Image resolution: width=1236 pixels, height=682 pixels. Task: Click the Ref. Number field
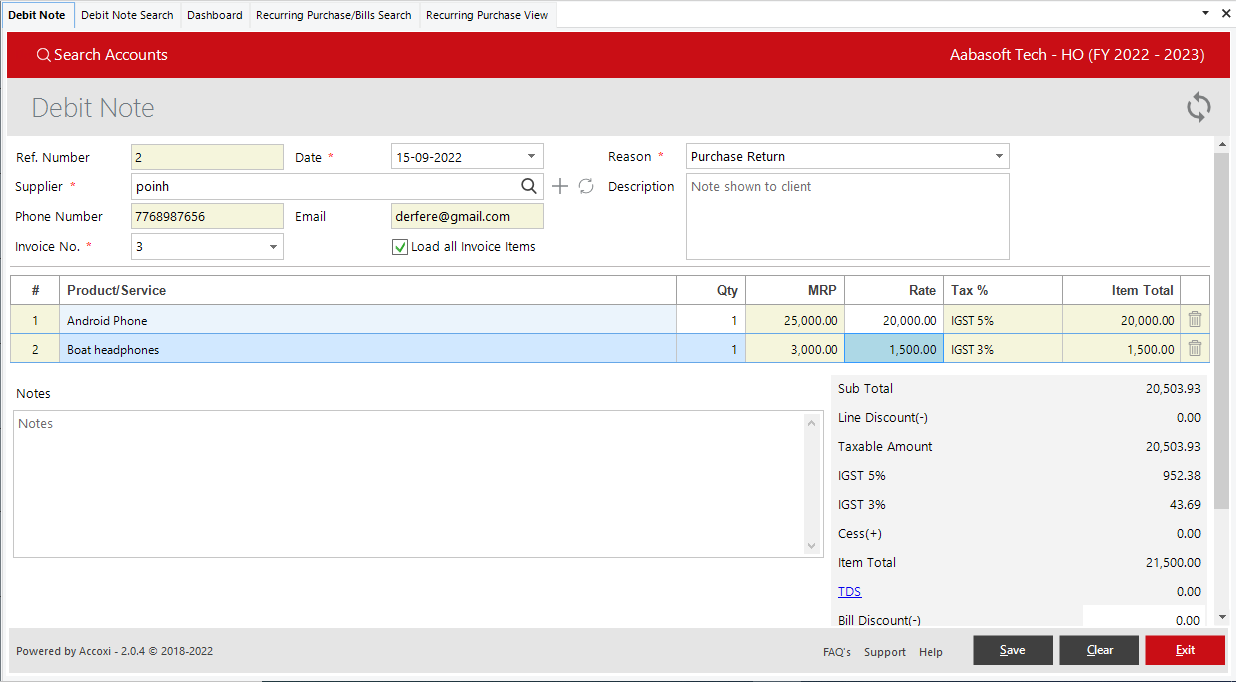[x=207, y=157]
